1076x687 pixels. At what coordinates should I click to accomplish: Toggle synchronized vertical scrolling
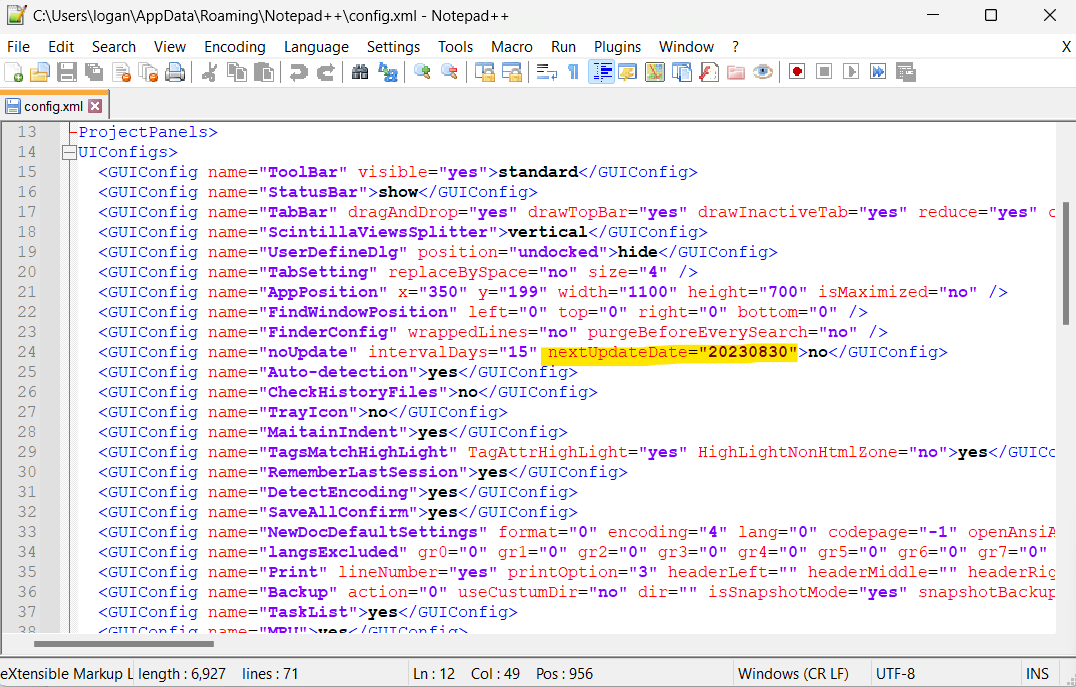[484, 72]
